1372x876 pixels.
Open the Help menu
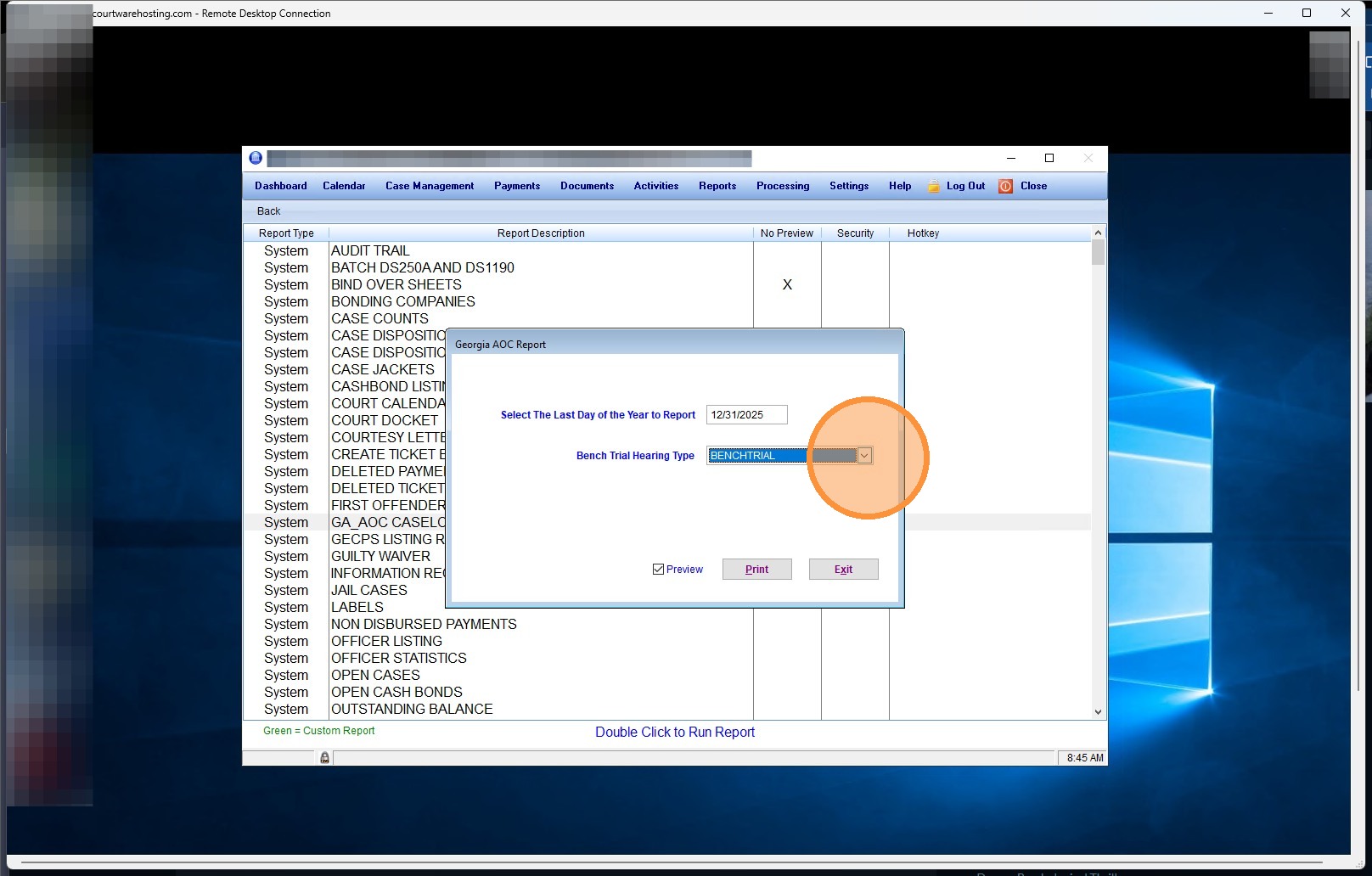point(900,186)
